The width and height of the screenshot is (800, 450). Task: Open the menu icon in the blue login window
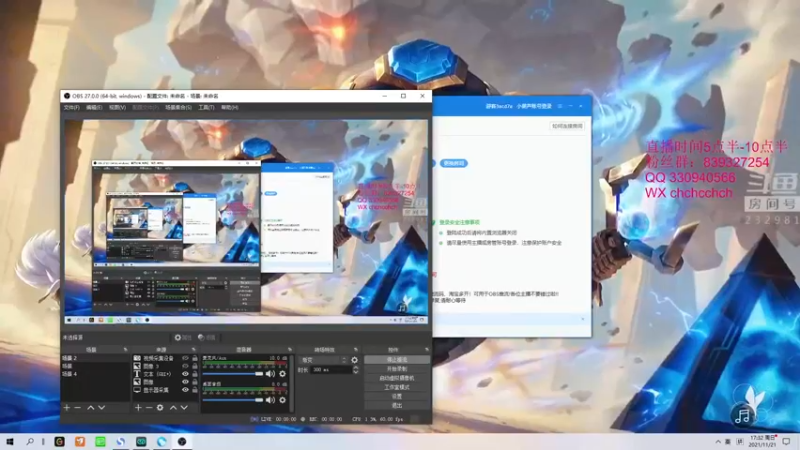560,106
